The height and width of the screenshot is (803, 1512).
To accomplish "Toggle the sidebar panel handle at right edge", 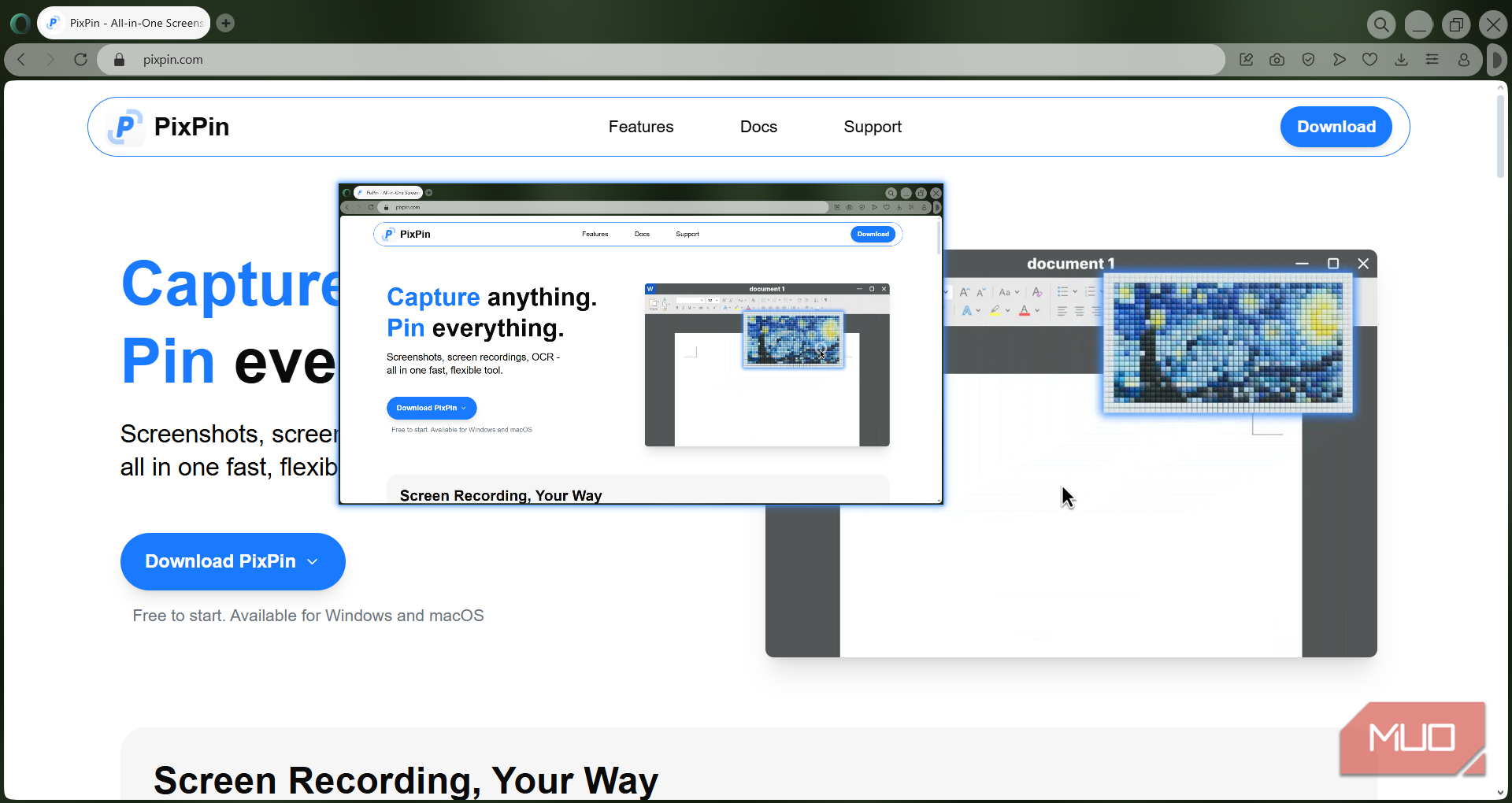I will pos(1496,60).
